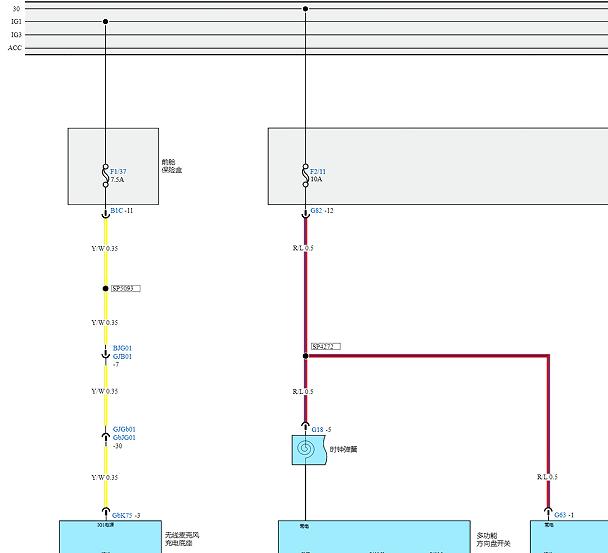Click the SP5093 splice dot

click(105, 289)
